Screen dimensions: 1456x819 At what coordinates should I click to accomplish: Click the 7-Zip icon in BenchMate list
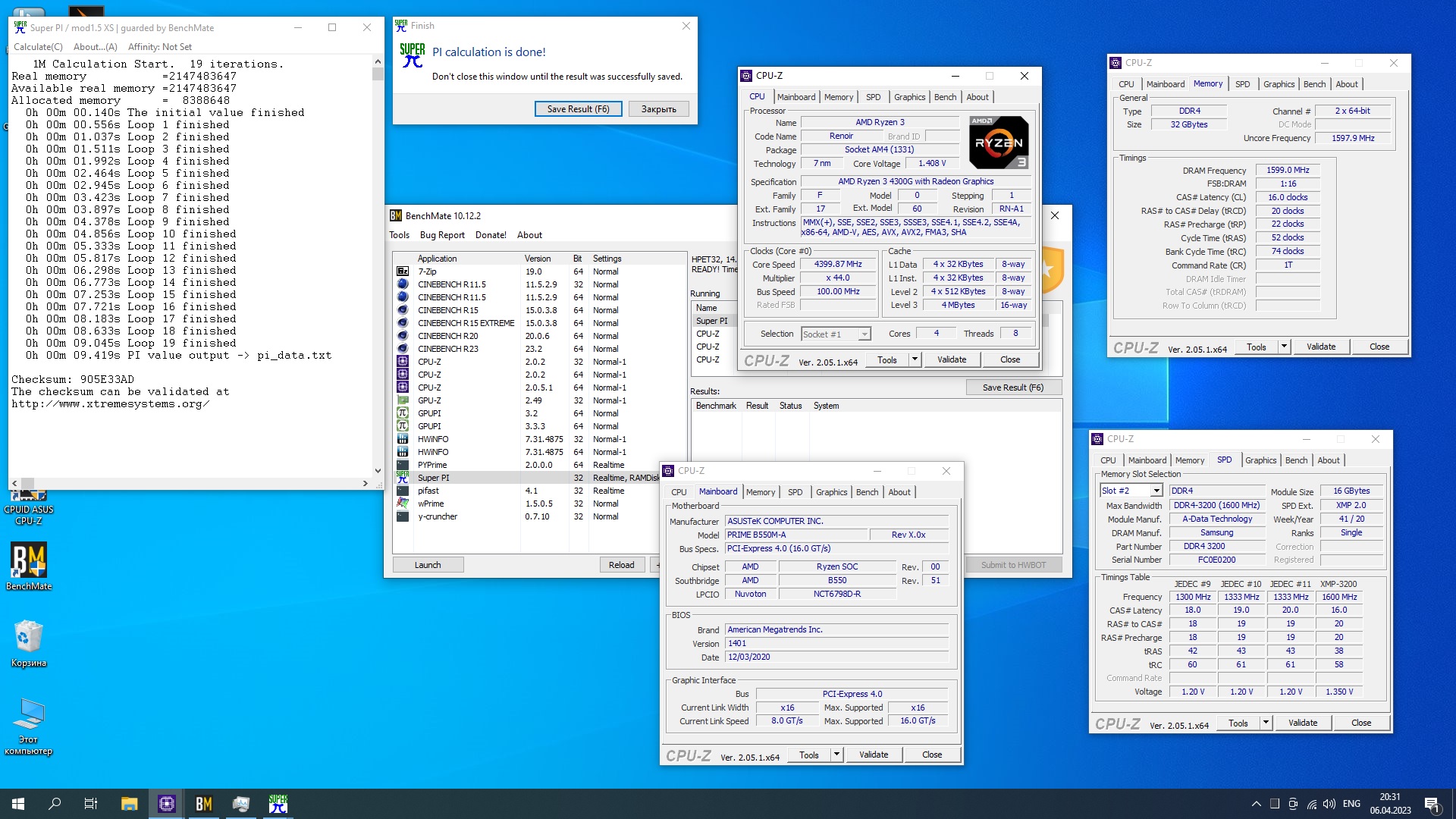pos(403,271)
